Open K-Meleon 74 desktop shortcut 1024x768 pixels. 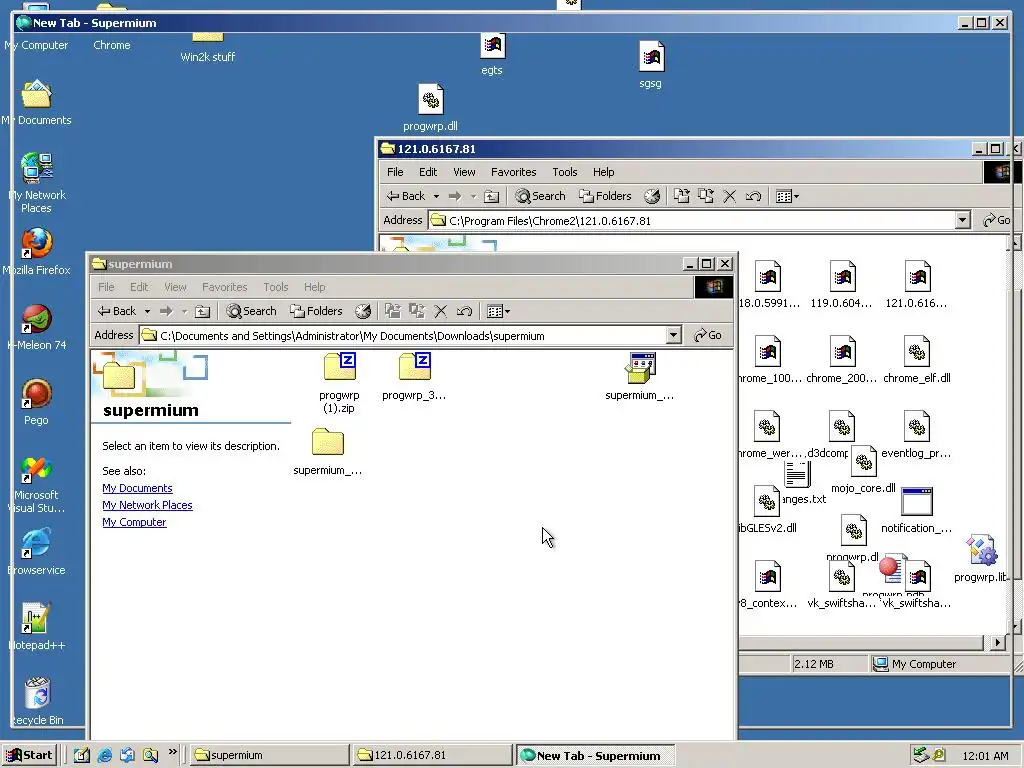(x=37, y=327)
